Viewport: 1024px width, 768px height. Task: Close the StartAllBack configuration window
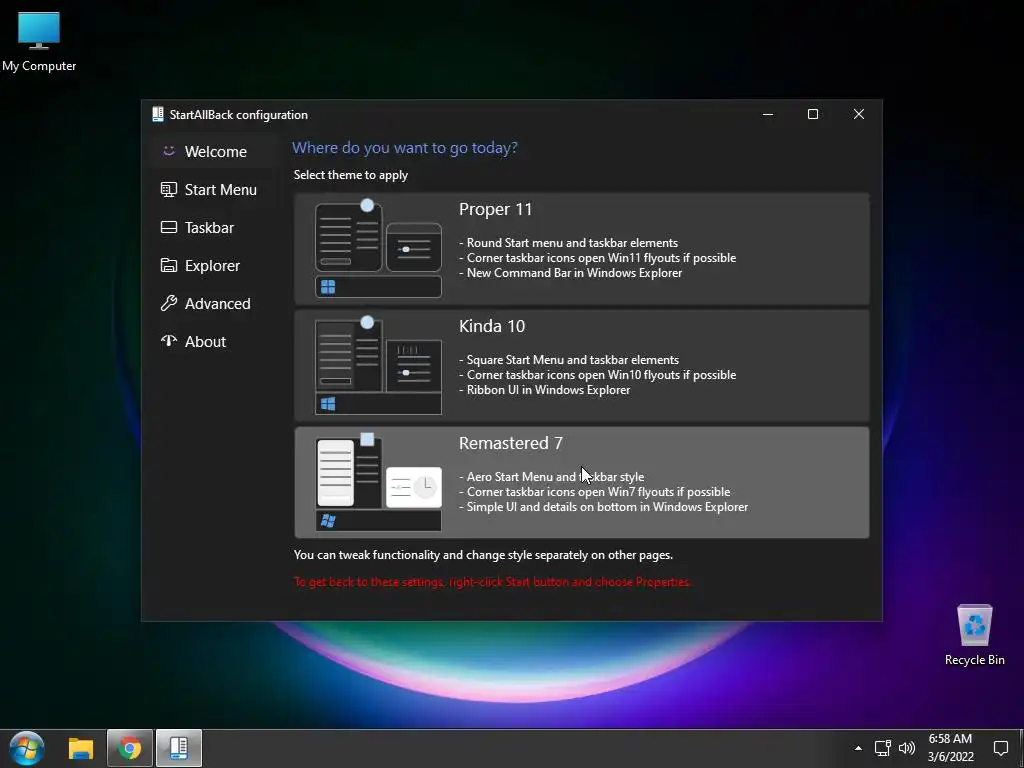[x=859, y=114]
